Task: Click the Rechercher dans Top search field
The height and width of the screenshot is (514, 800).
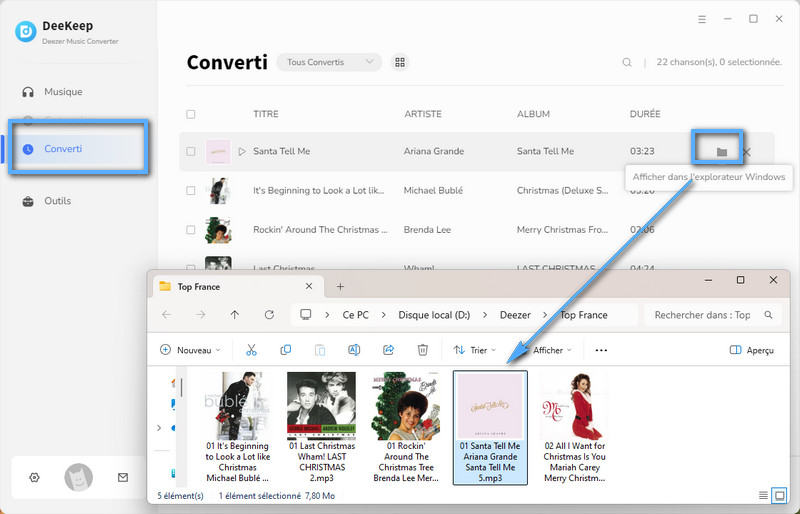Action: point(713,315)
